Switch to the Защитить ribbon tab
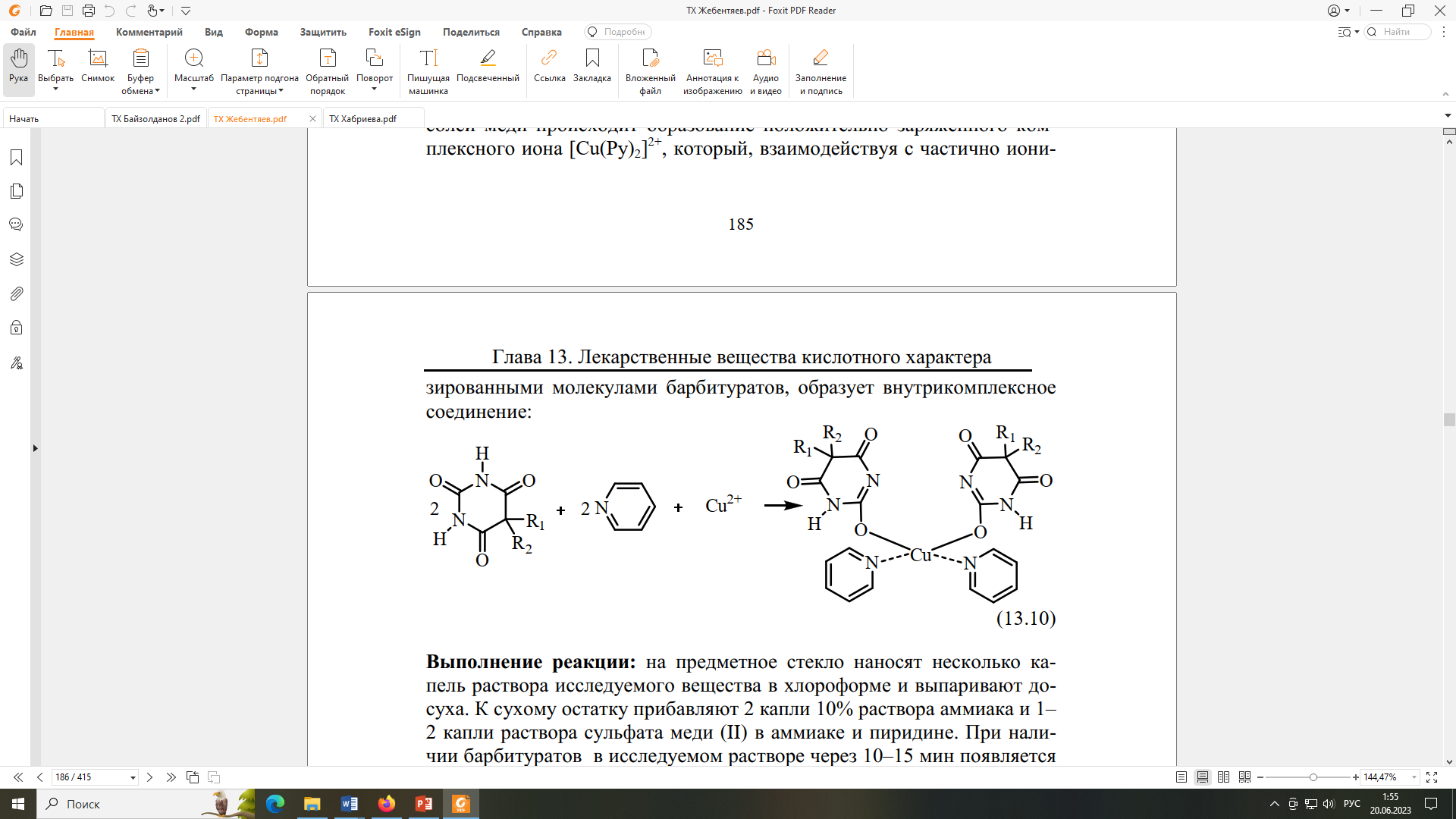This screenshot has width=1456, height=819. pos(323,32)
